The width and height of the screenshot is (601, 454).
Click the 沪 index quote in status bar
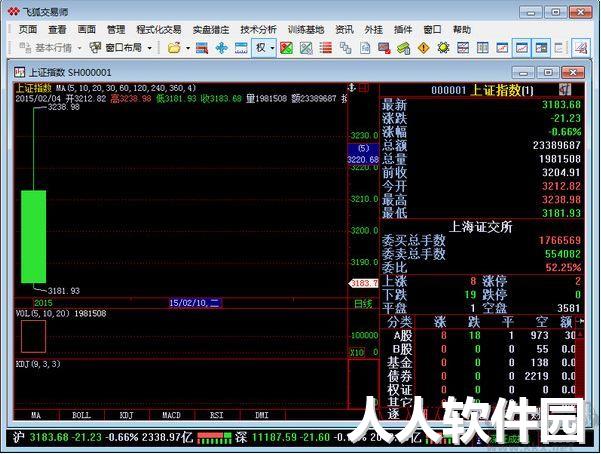point(102,438)
